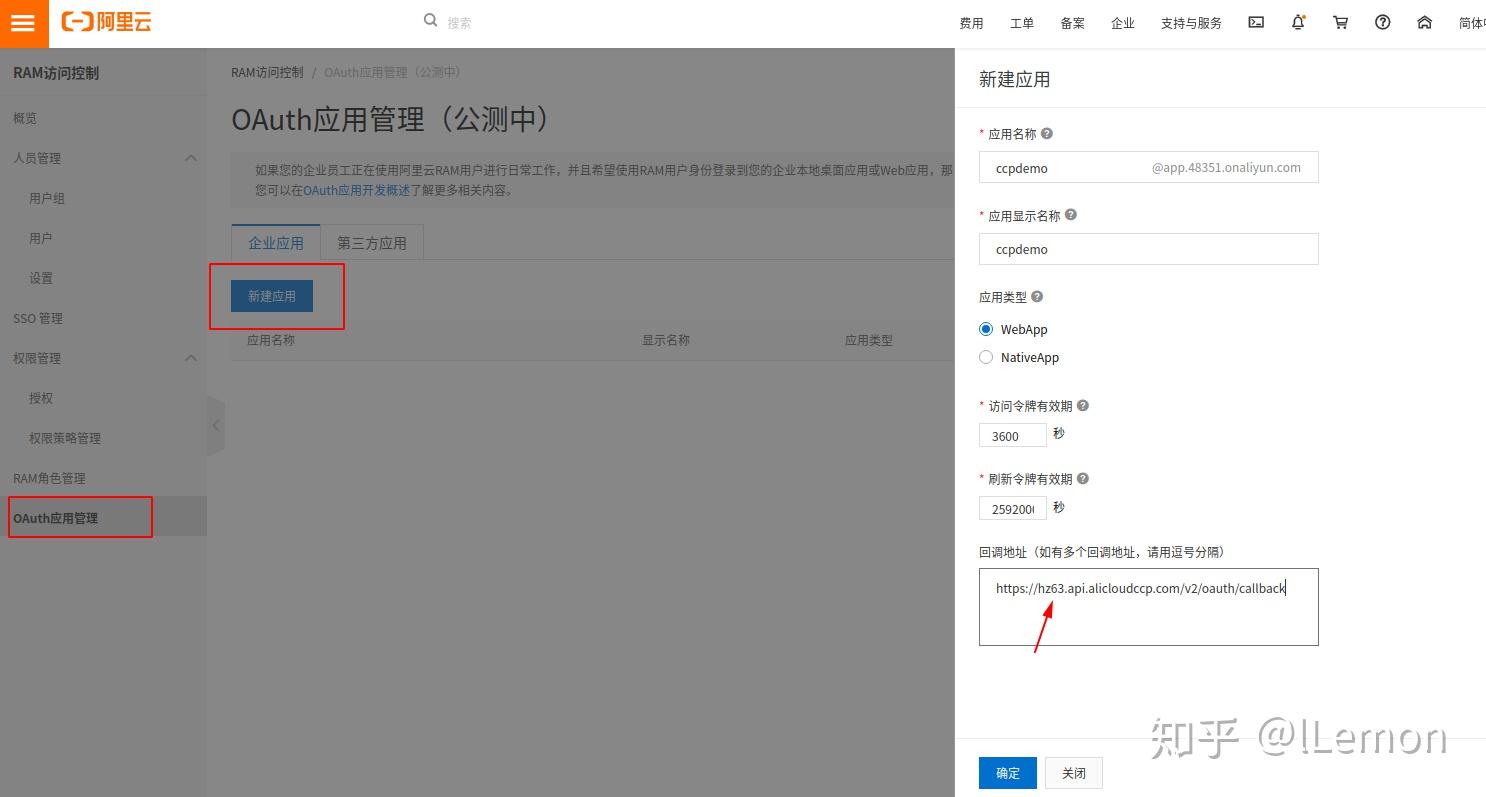
Task: Open the 支持与服务 menu
Action: [x=1191, y=23]
